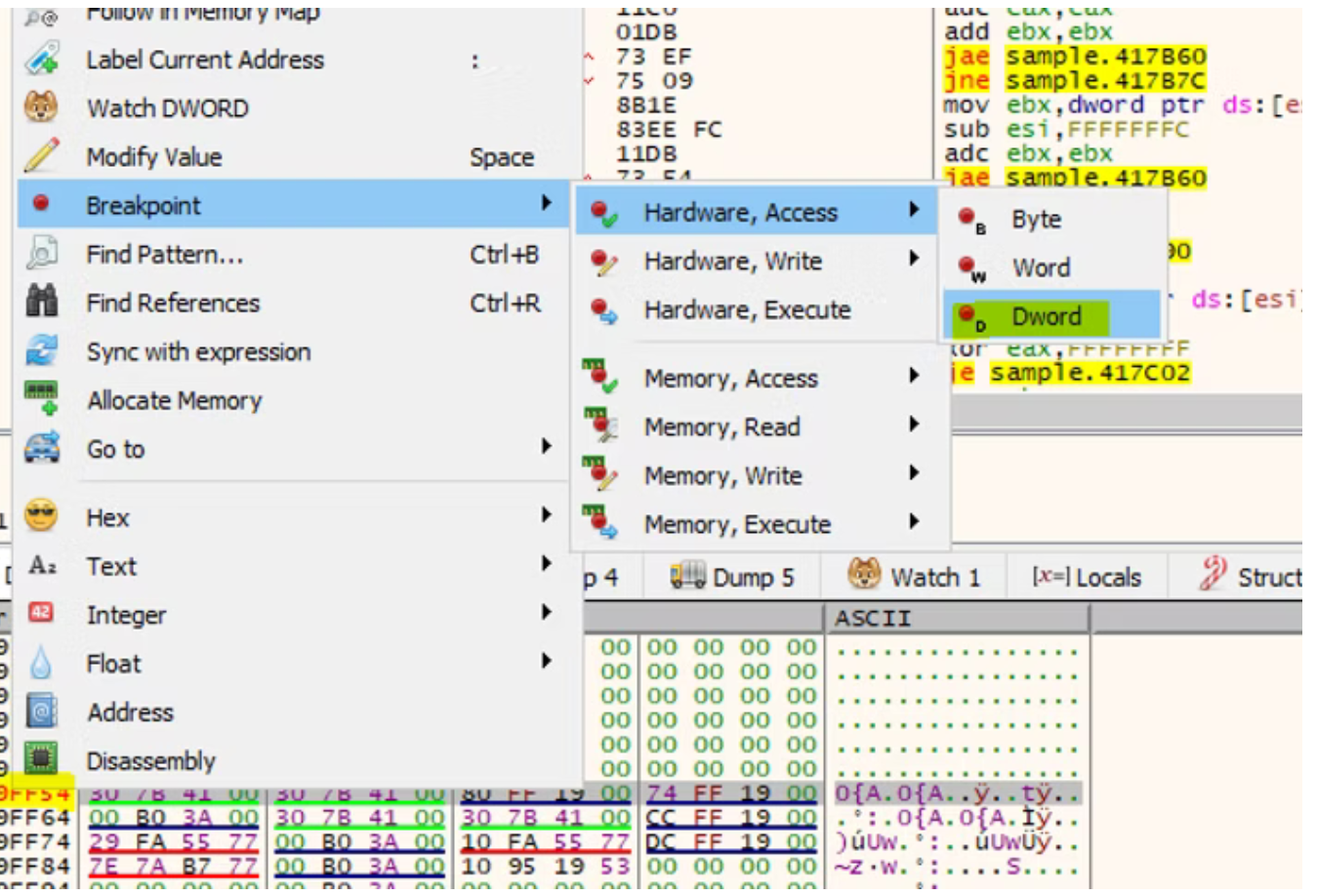Click the ASCII column header
1317x896 pixels.
pos(872,618)
